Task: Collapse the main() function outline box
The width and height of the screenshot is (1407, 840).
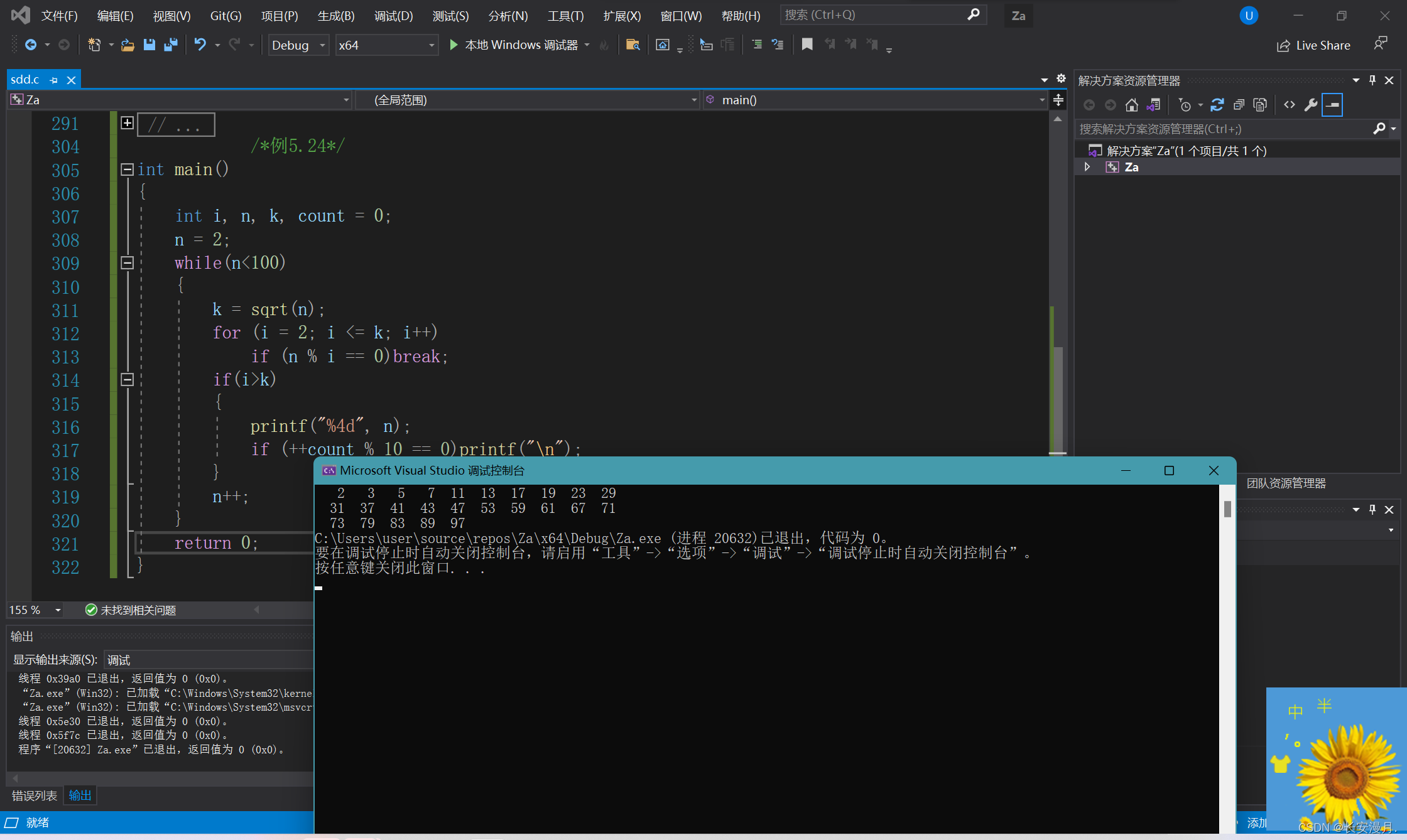Action: pyautogui.click(x=127, y=170)
